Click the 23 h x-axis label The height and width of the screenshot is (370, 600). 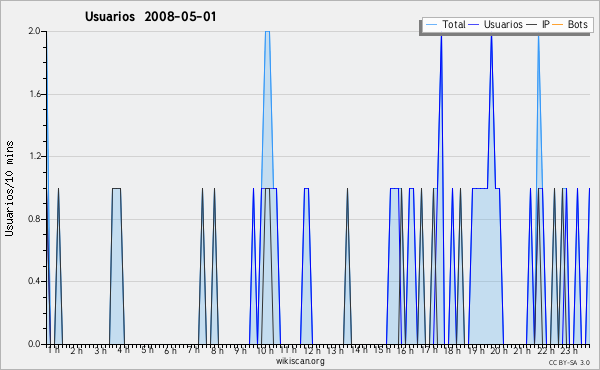pyautogui.click(x=569, y=350)
